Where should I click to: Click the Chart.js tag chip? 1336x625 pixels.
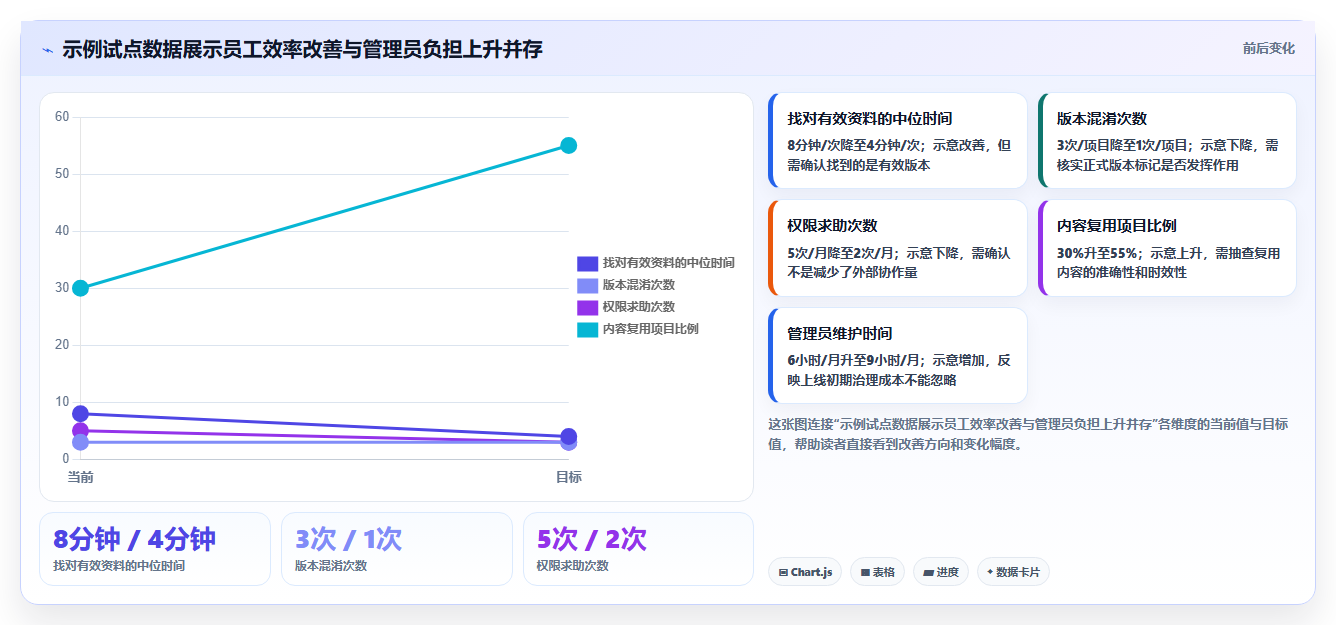804,572
